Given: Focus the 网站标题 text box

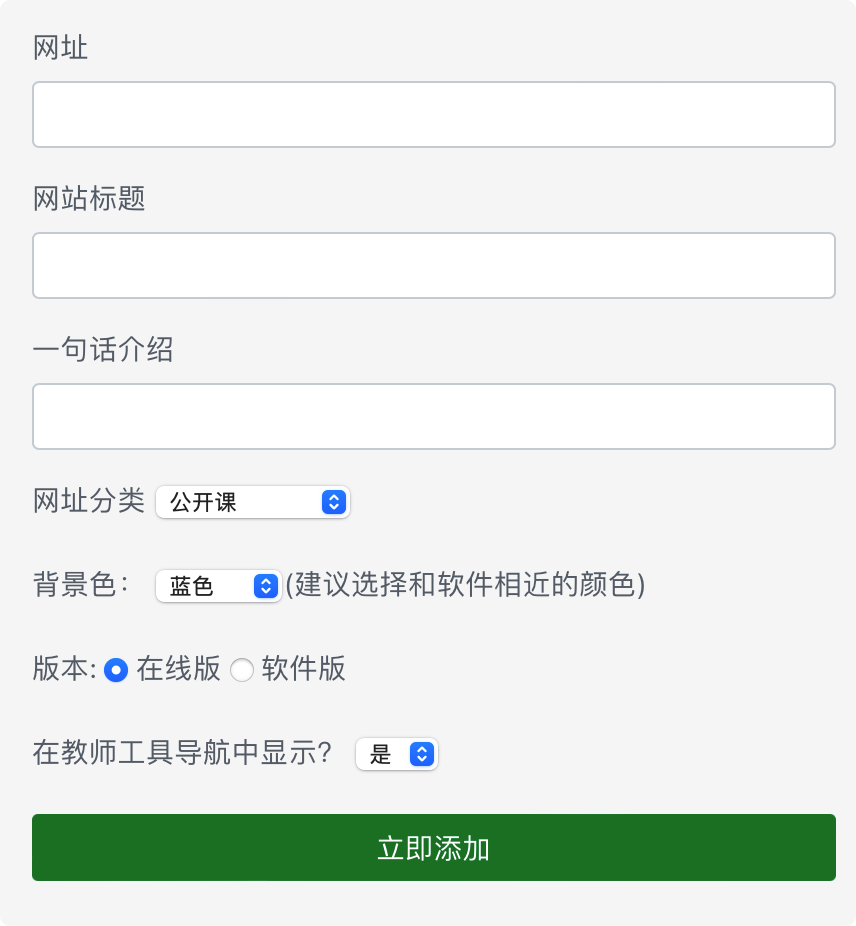Looking at the screenshot, I should (433, 266).
